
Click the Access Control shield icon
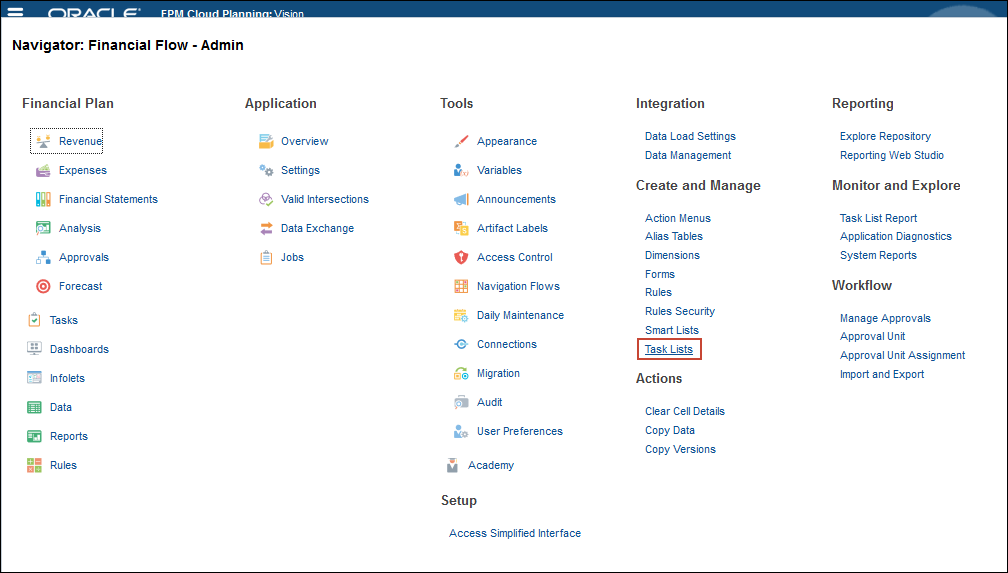click(x=461, y=257)
